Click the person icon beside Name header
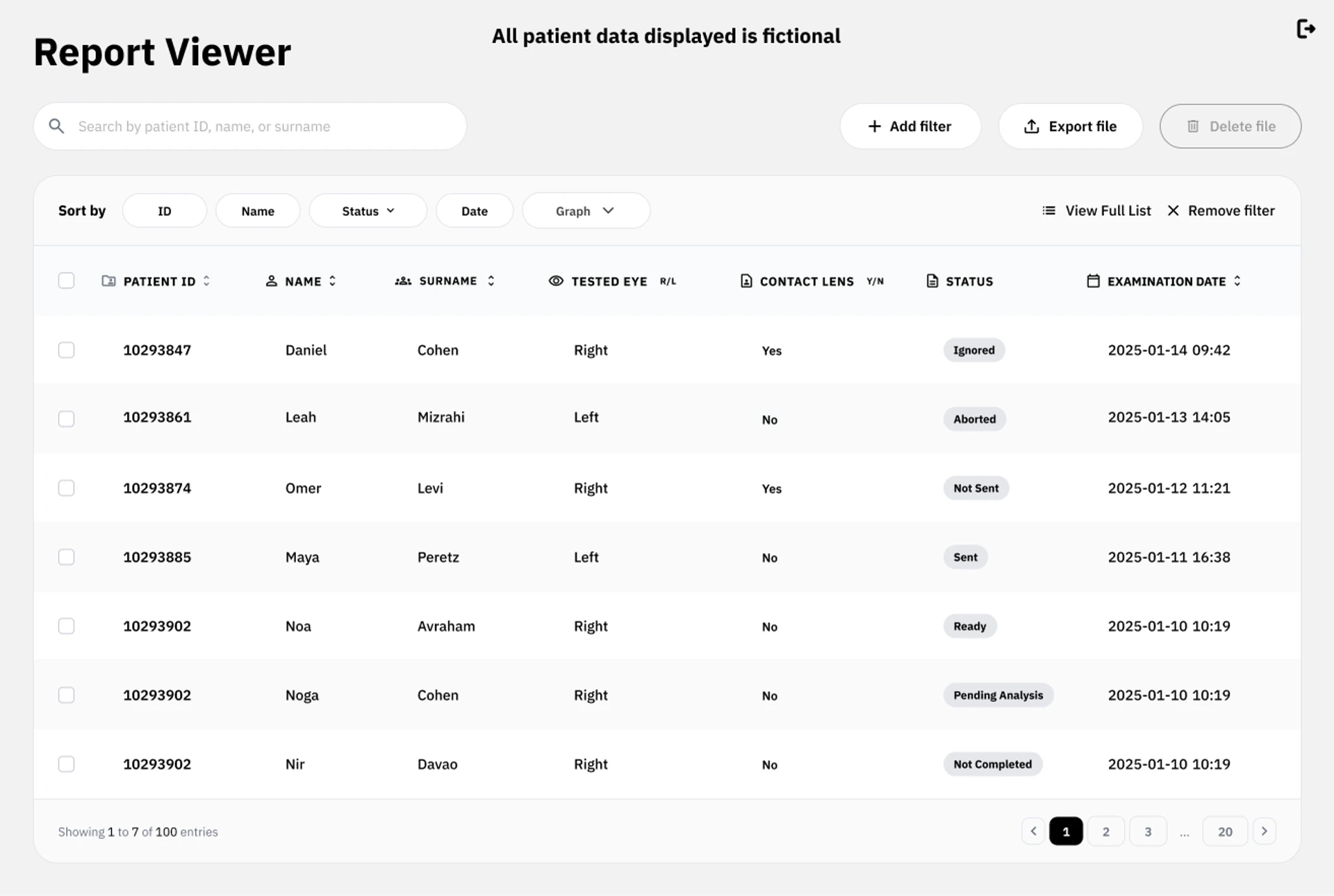 [x=272, y=281]
